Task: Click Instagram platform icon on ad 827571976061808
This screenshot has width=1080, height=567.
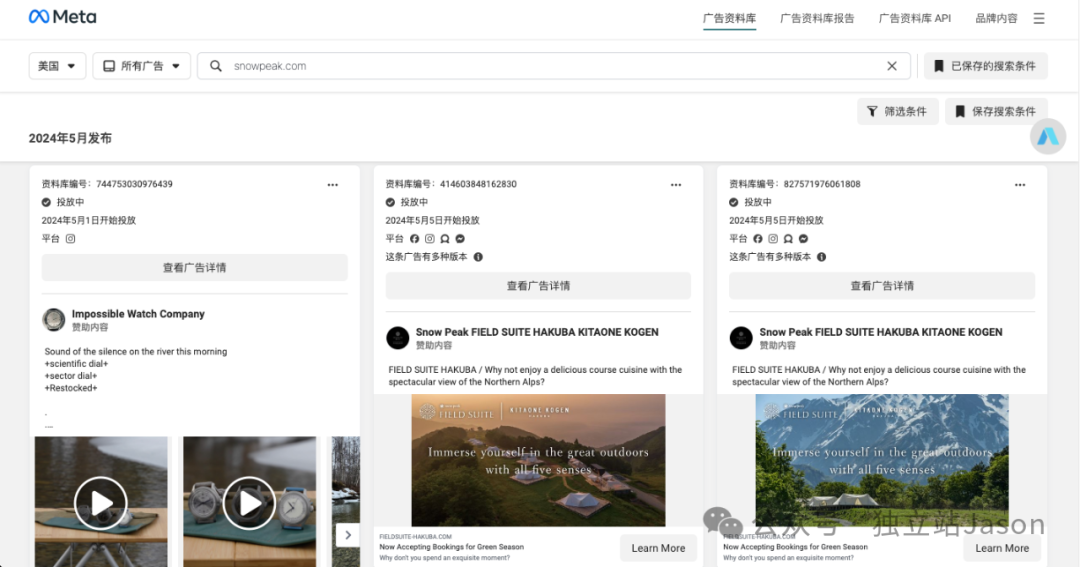Action: coord(773,238)
